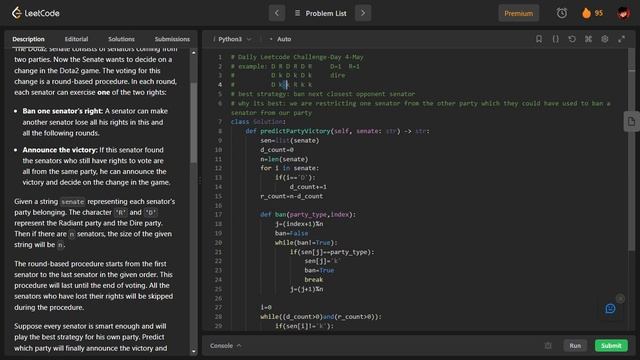Click 'j=(index+1)%n' code line
The width and height of the screenshot is (640, 360).
(x=299, y=224)
